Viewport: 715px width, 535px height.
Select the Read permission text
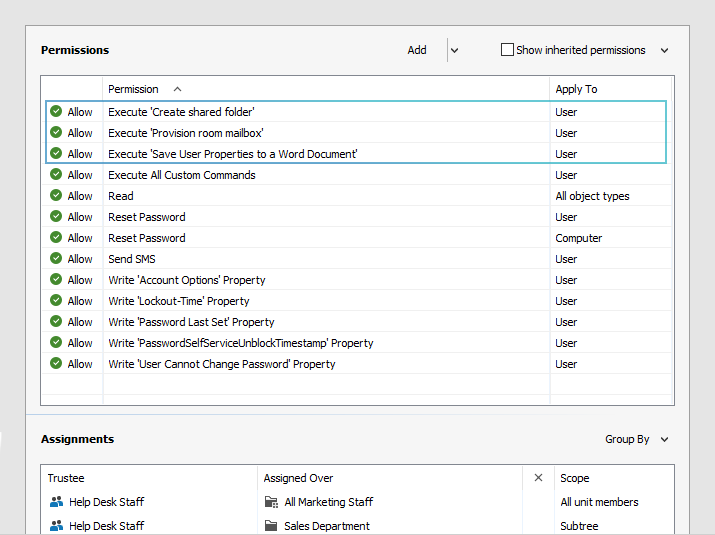[121, 196]
